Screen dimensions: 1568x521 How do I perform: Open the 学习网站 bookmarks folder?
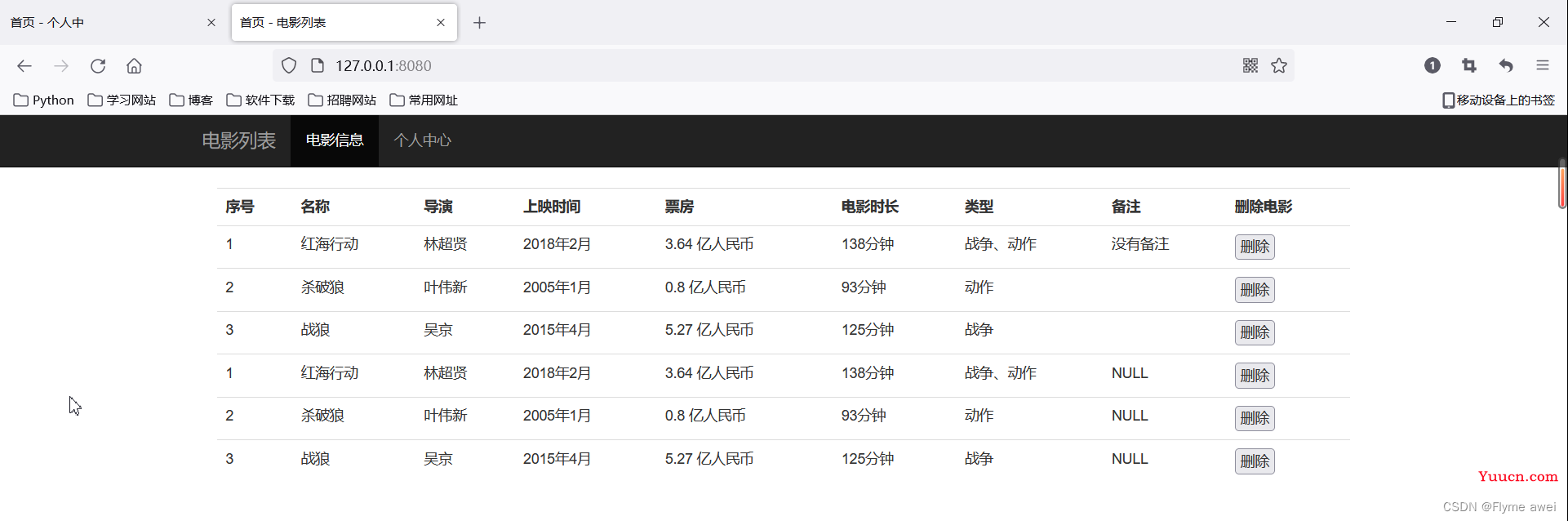click(x=122, y=100)
